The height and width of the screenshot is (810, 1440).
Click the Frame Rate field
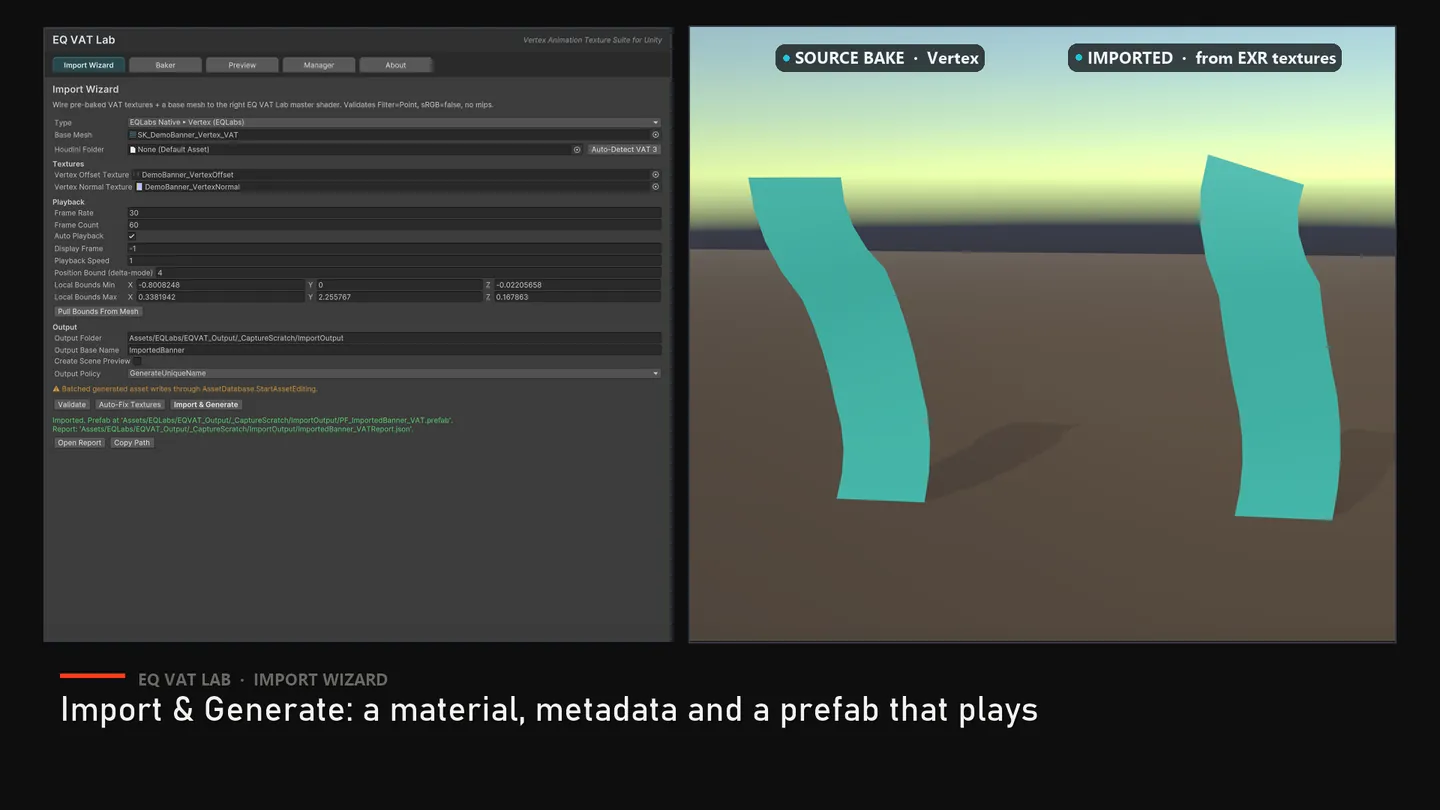point(394,213)
